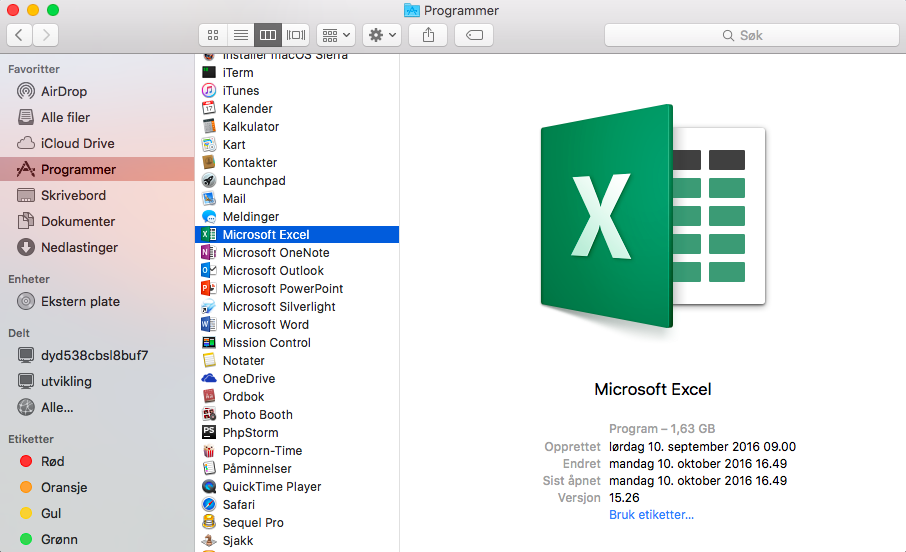The height and width of the screenshot is (552, 906).
Task: Select Safari in the list
Action: click(x=297, y=505)
